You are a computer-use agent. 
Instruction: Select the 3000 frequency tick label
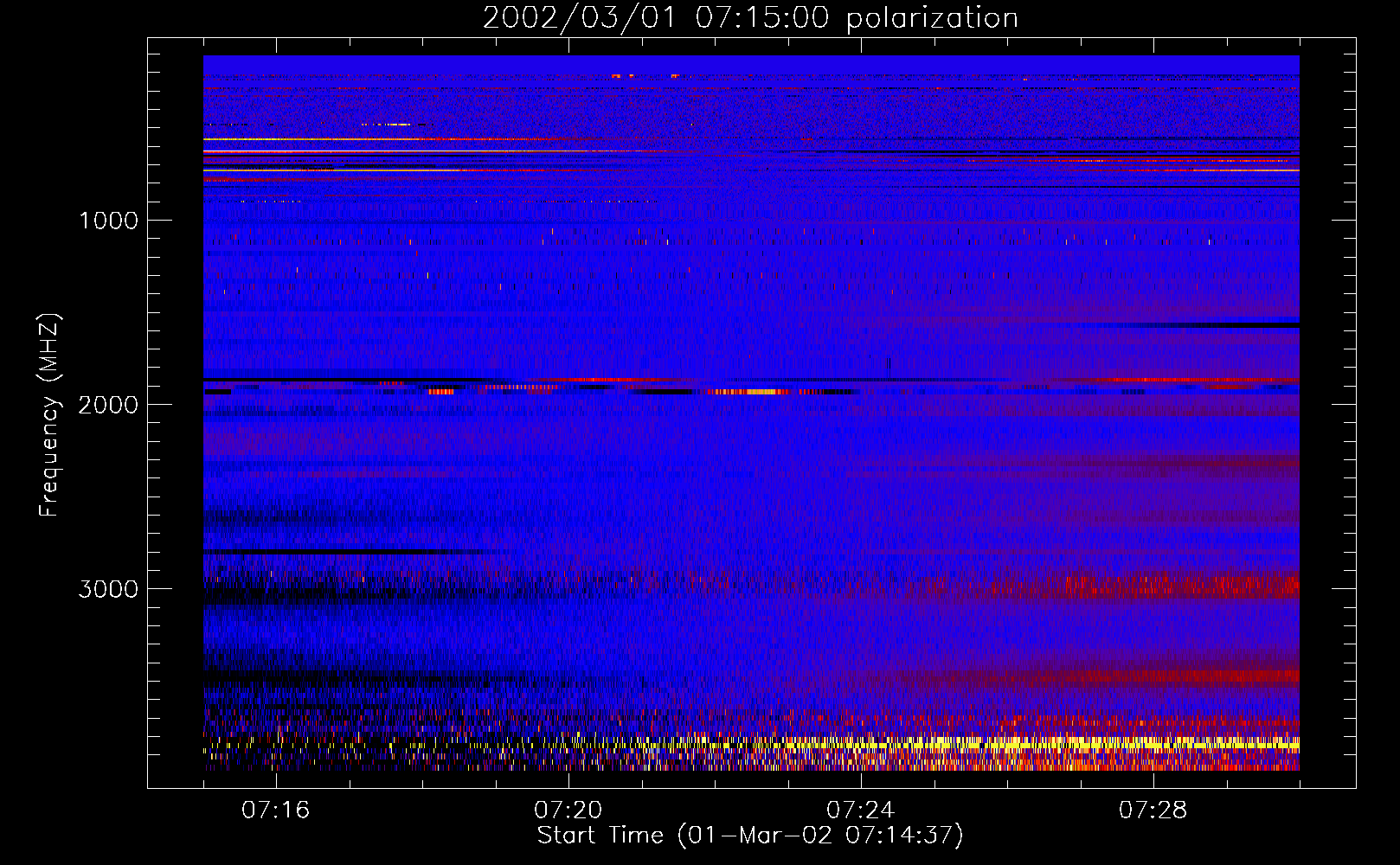pyautogui.click(x=108, y=589)
